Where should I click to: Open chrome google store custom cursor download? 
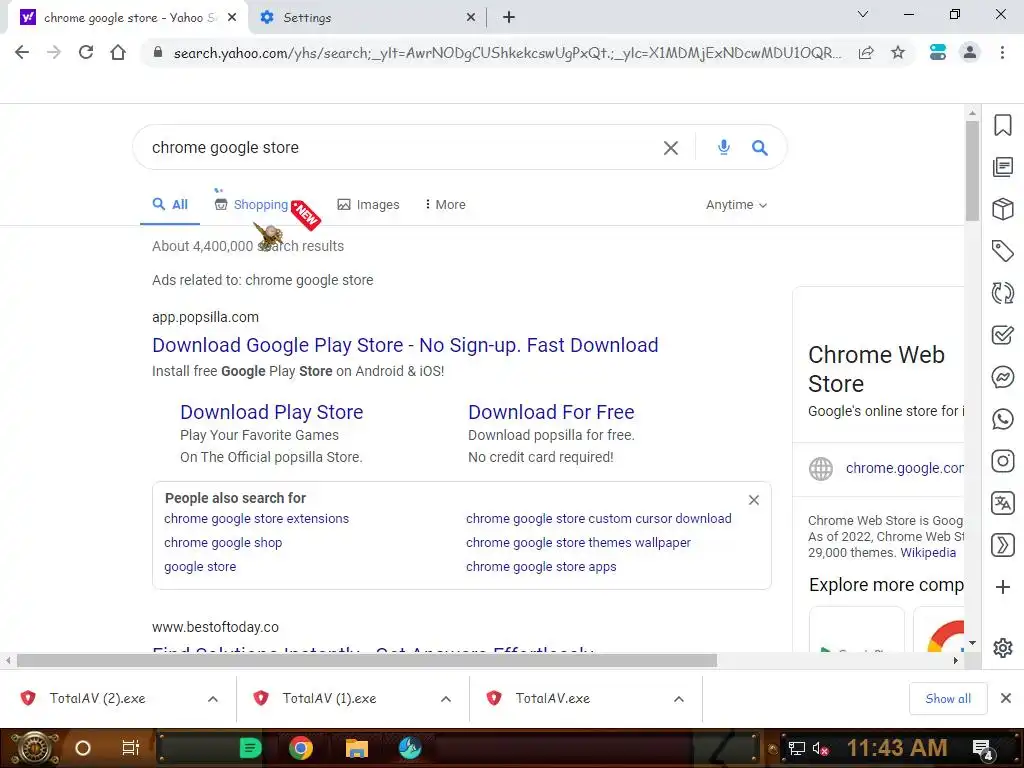coord(599,519)
